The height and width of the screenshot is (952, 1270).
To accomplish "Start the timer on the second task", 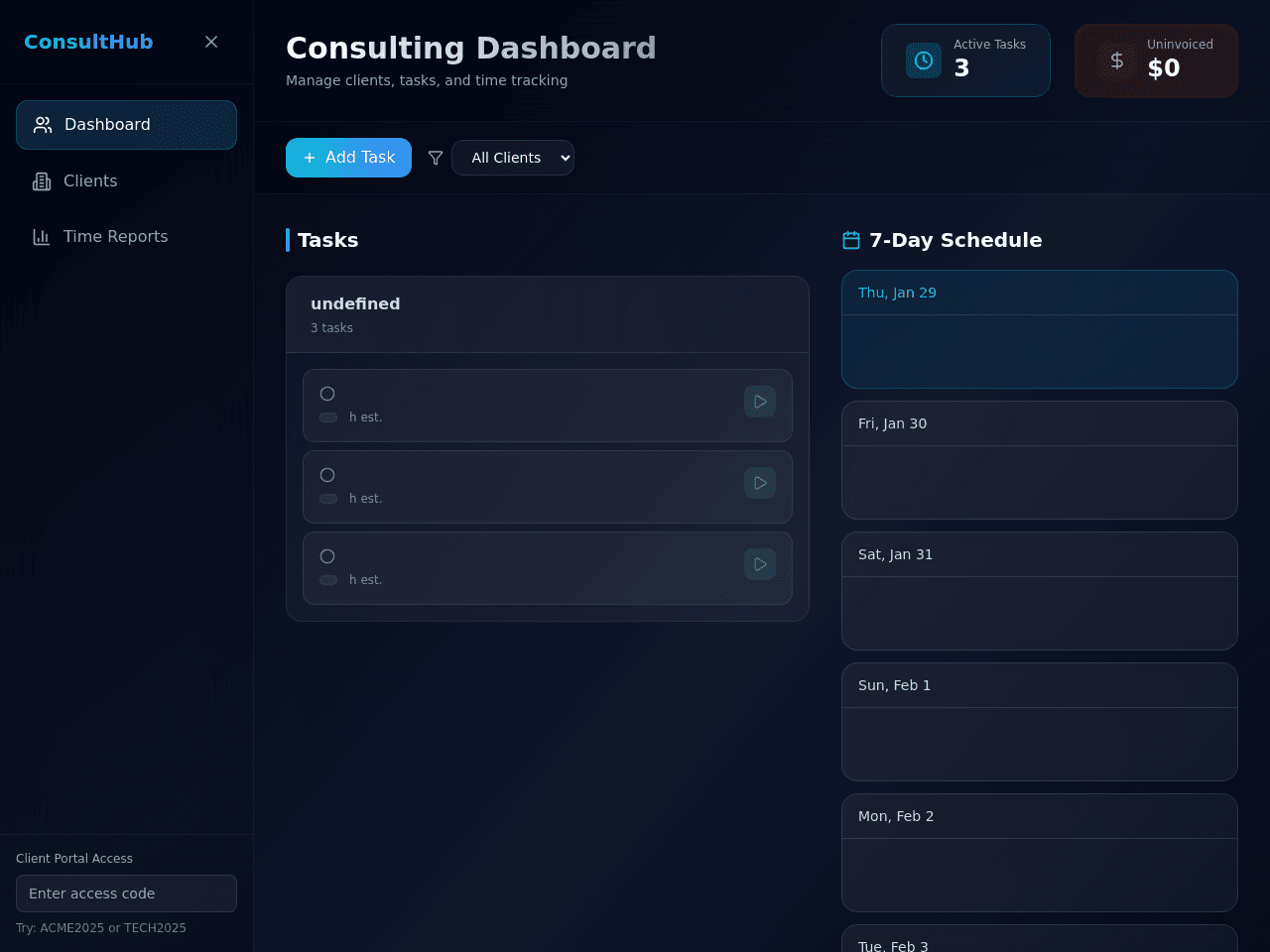I will click(x=760, y=483).
